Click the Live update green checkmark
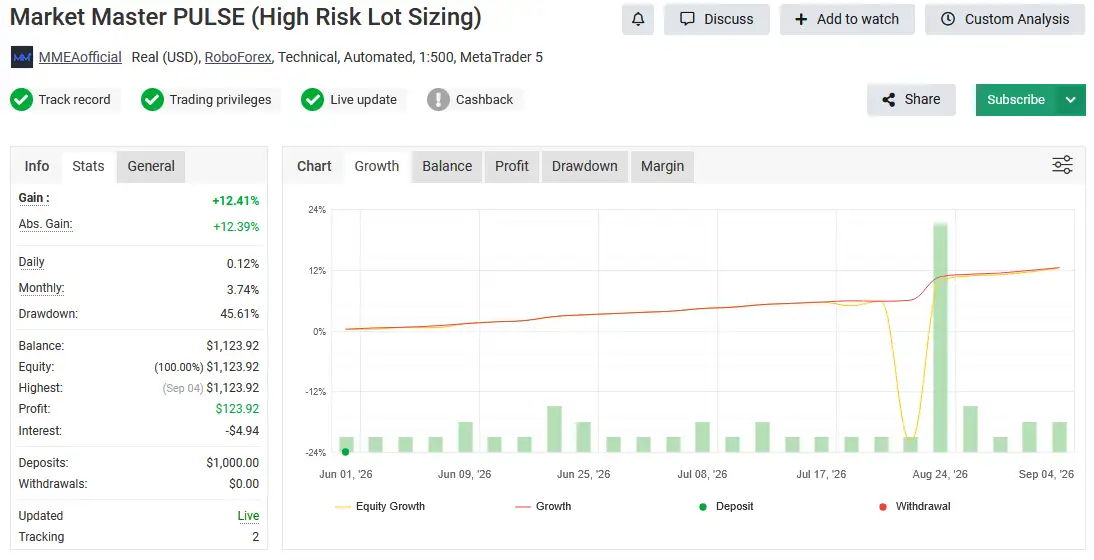This screenshot has width=1094, height=560. 313,100
